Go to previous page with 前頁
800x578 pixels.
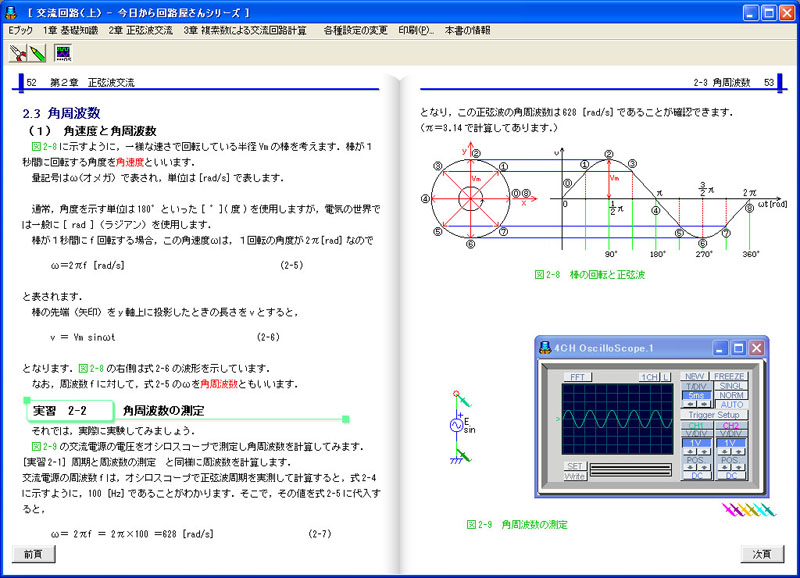tap(33, 554)
